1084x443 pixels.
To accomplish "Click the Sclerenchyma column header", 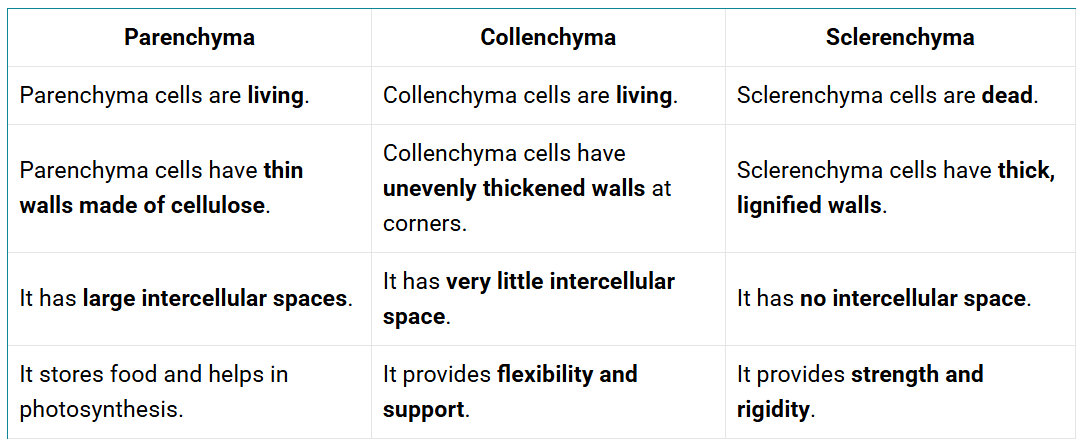I will [x=899, y=38].
